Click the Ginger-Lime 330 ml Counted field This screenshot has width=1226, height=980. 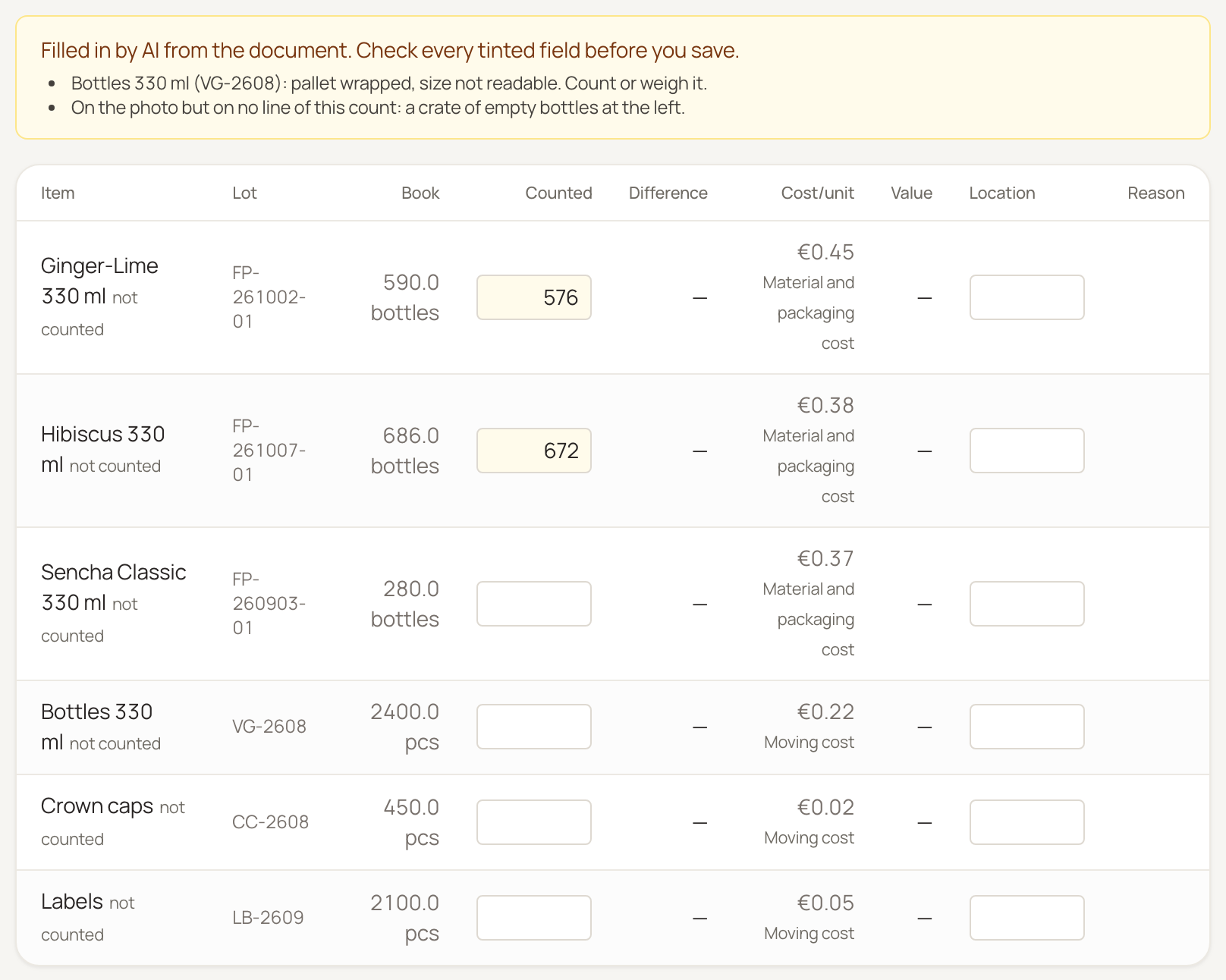tap(534, 297)
